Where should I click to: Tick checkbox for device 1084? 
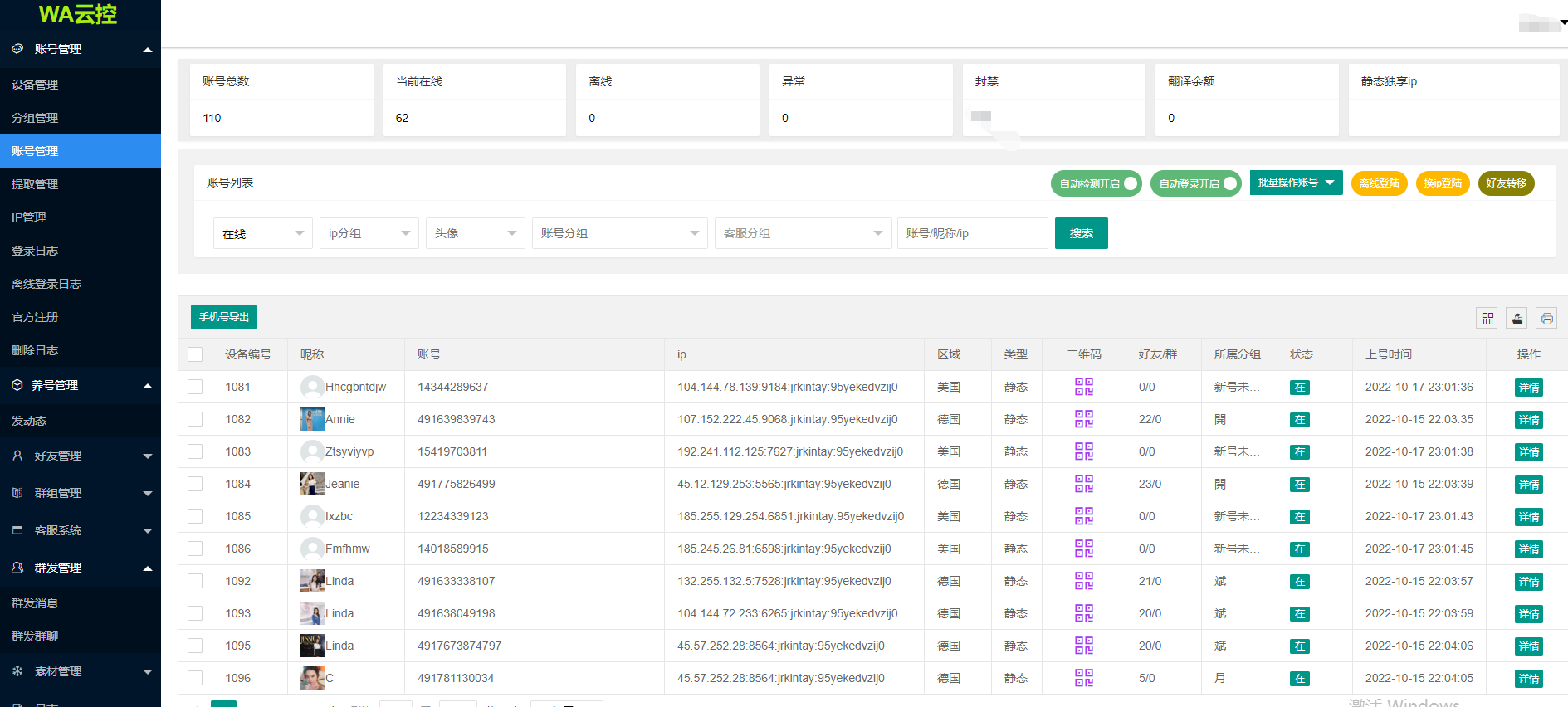(x=195, y=484)
